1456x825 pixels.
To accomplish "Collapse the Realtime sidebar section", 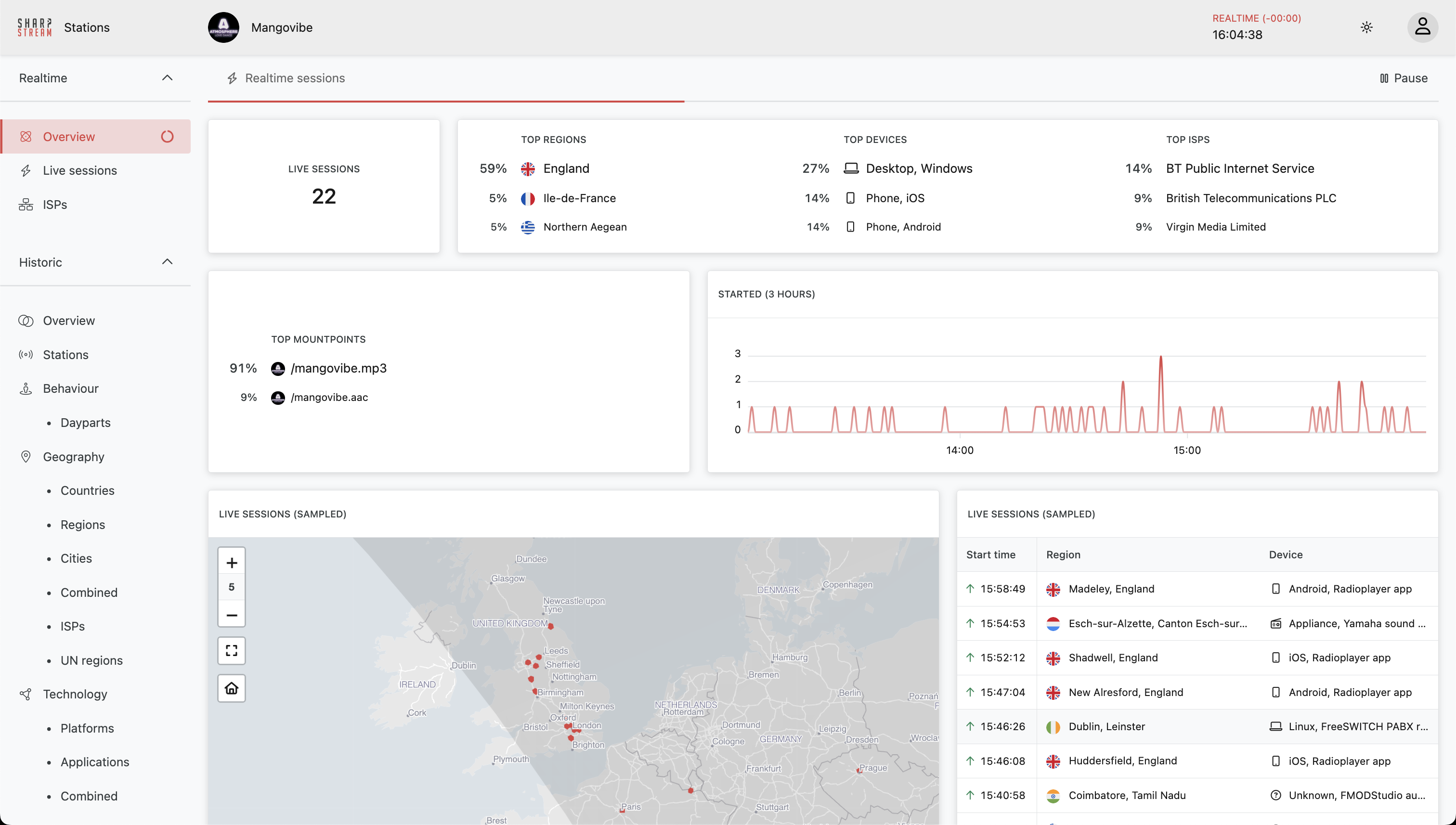I will point(167,78).
